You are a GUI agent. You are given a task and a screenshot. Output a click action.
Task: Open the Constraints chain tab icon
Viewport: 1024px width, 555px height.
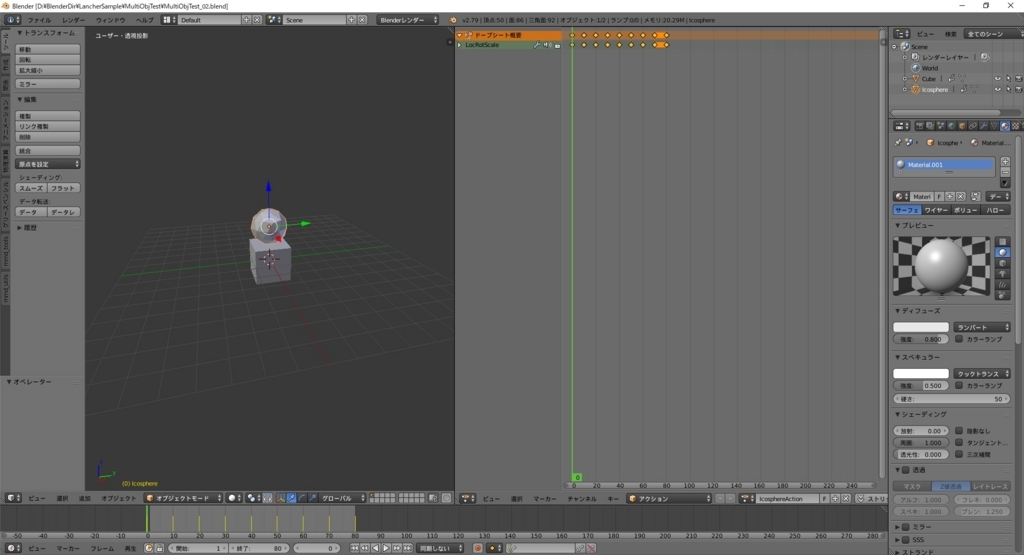pyautogui.click(x=972, y=126)
